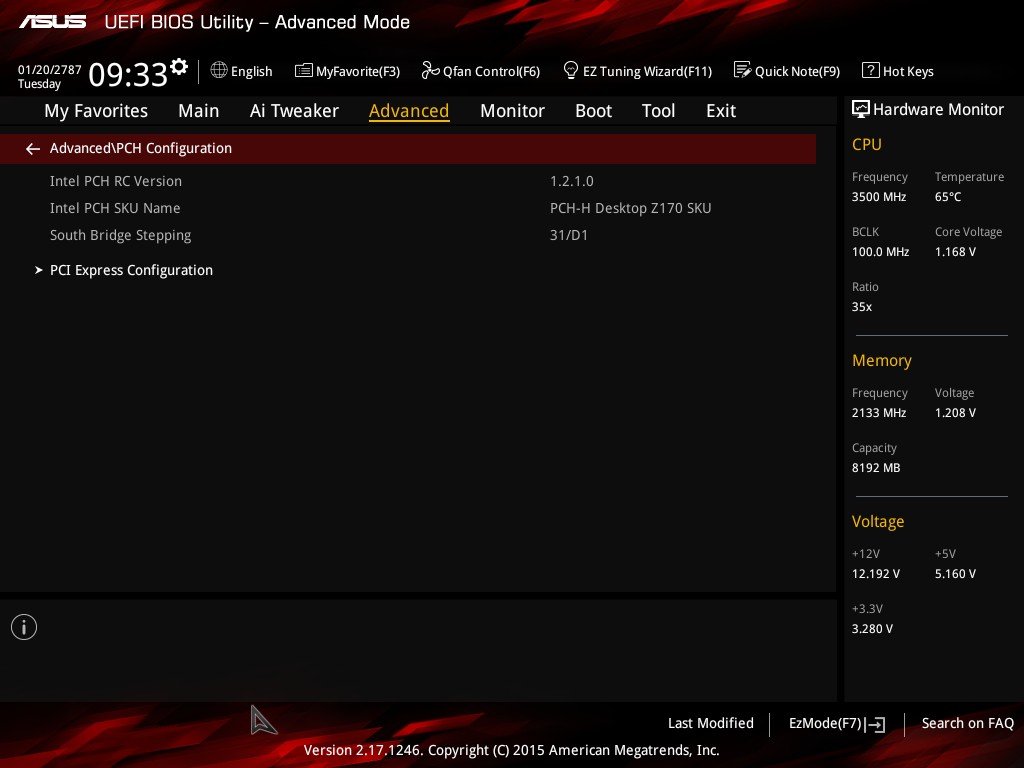Screen dimensions: 1024x768
Task: Click the Hardware Monitor screen icon
Action: 861,109
